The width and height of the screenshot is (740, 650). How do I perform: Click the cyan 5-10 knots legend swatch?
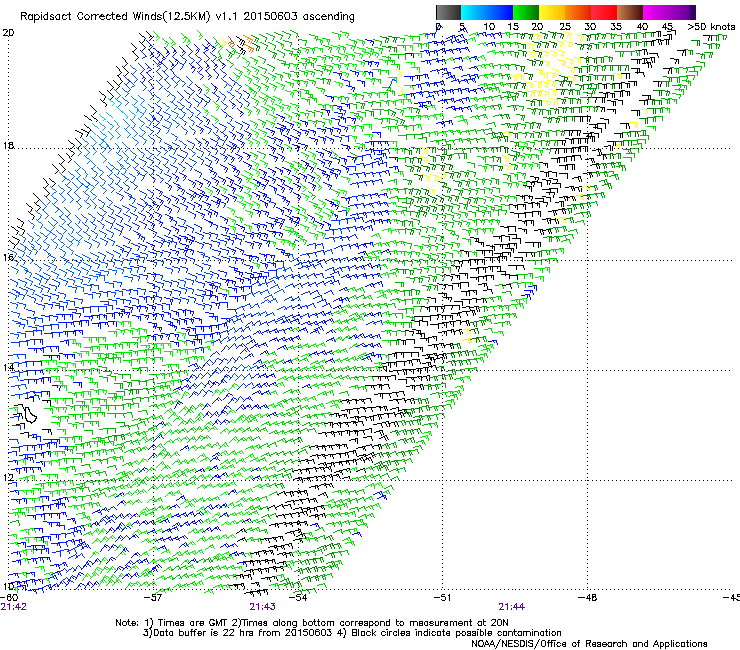coord(474,13)
